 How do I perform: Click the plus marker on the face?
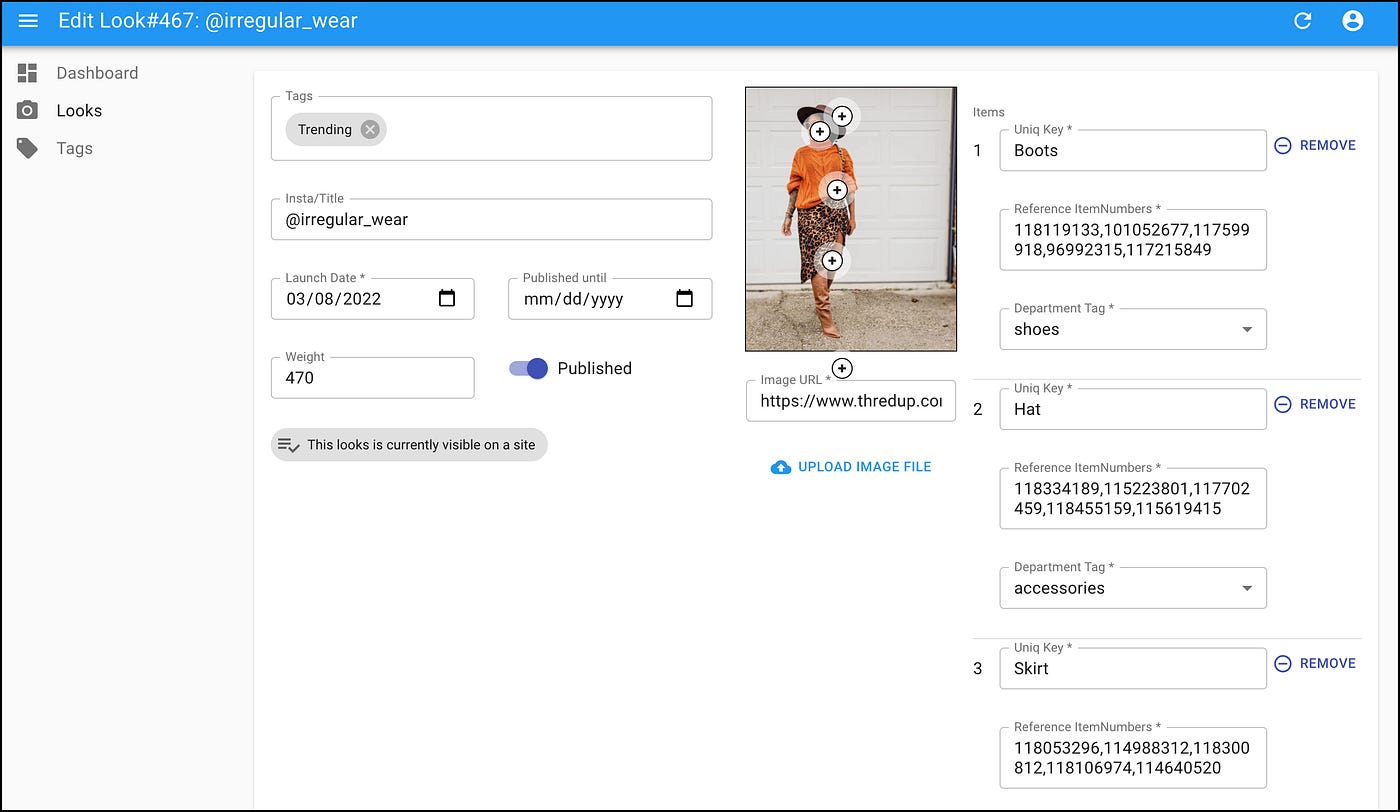tap(819, 131)
